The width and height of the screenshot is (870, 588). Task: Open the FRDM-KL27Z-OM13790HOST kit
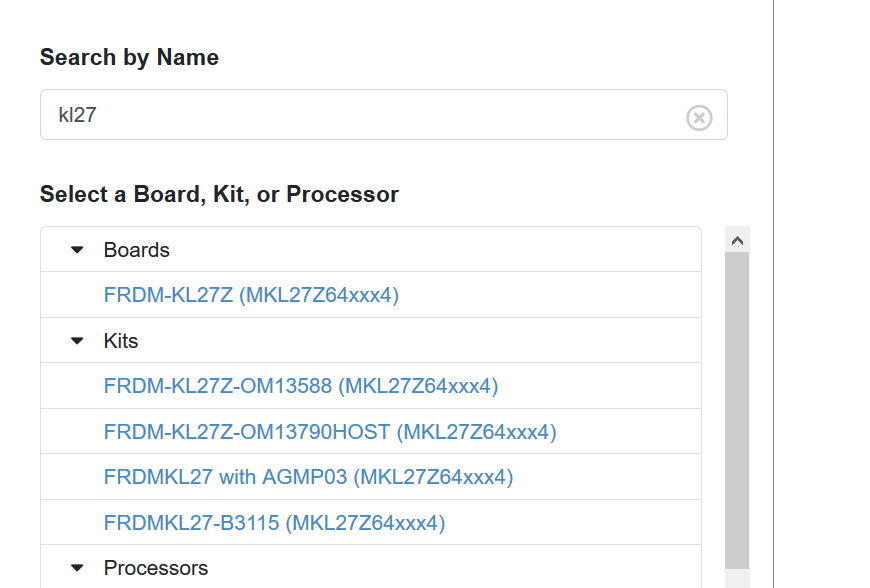tap(329, 432)
